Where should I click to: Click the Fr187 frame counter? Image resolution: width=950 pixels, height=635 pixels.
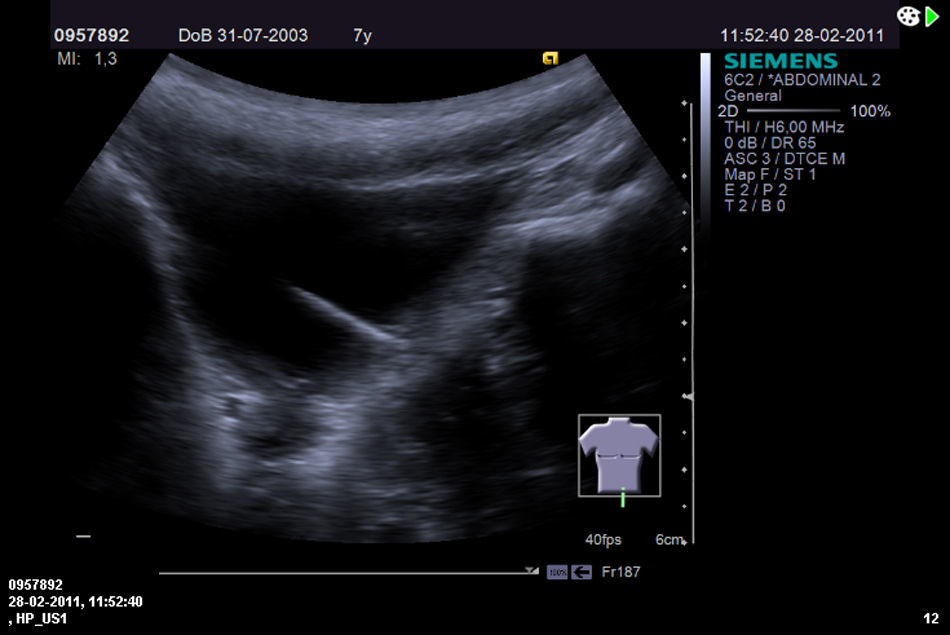(621, 572)
